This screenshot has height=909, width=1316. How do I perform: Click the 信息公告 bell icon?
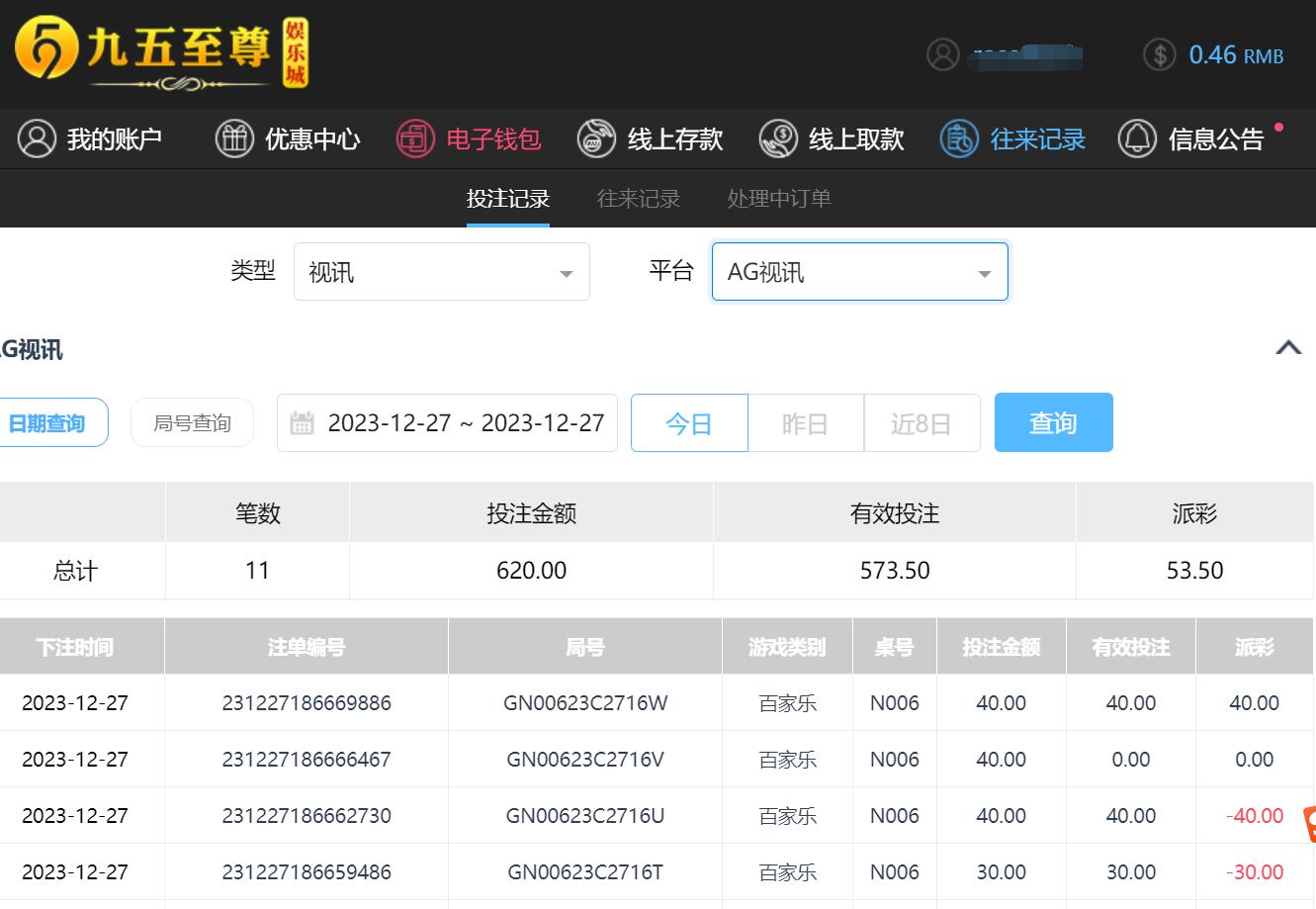[x=1137, y=138]
